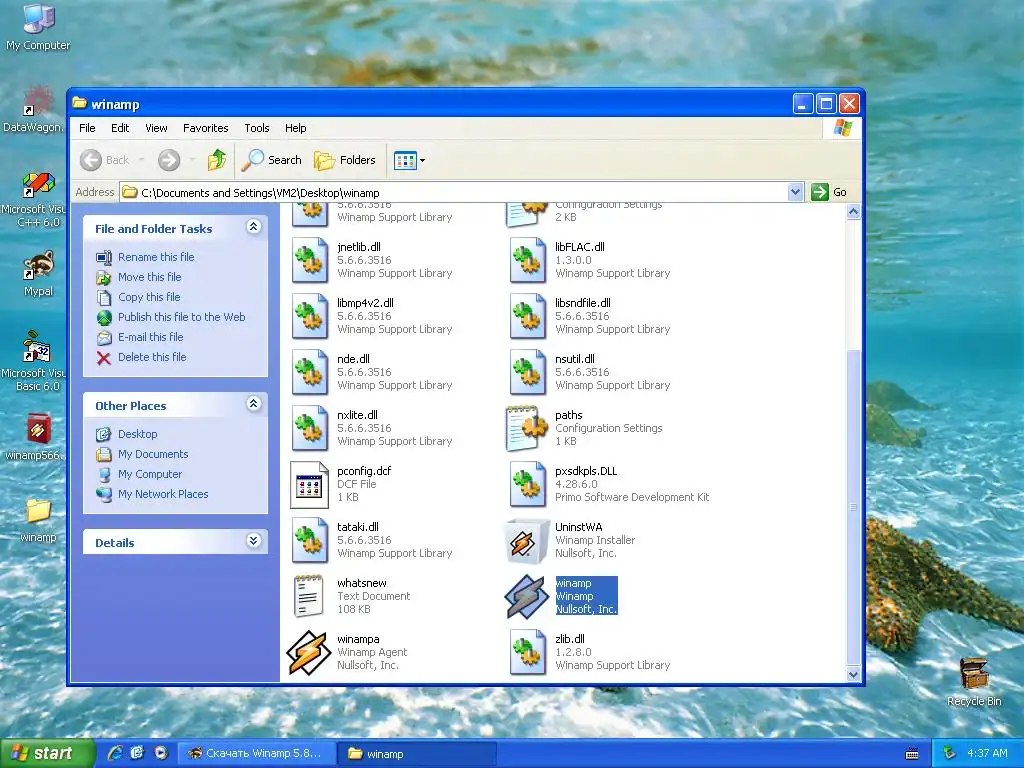Click E-mail this file link

pyautogui.click(x=150, y=337)
